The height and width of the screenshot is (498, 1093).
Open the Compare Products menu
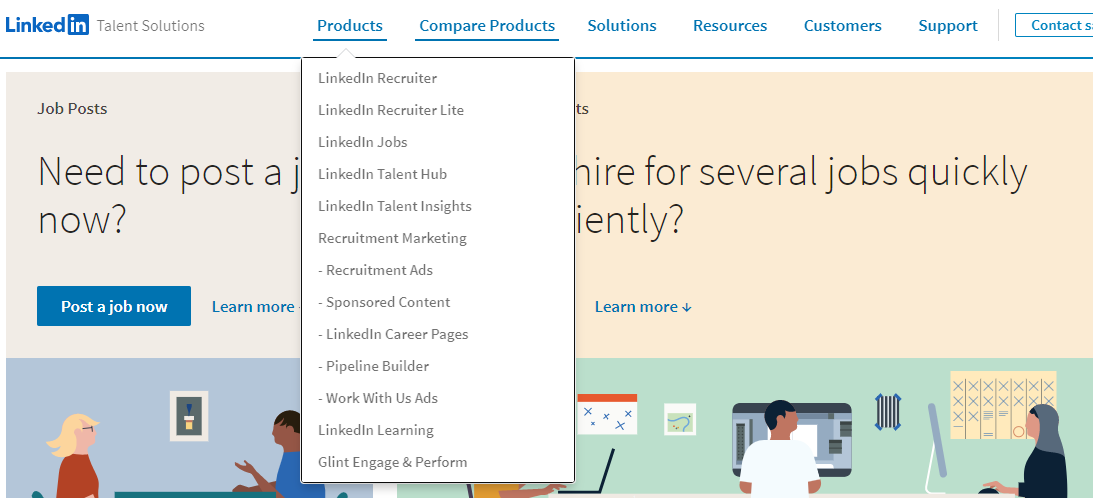[487, 26]
